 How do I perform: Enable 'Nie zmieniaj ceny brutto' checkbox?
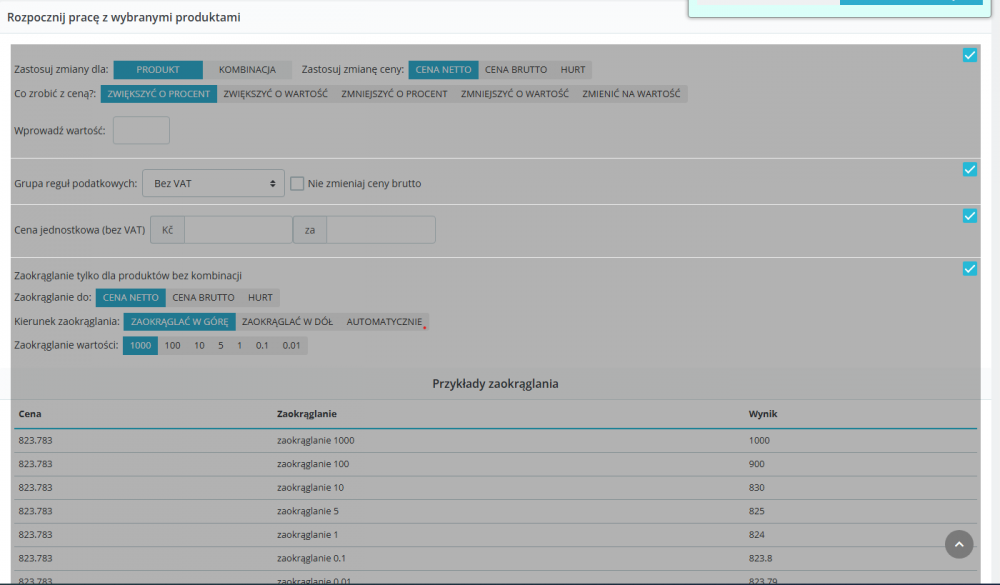pyautogui.click(x=297, y=184)
